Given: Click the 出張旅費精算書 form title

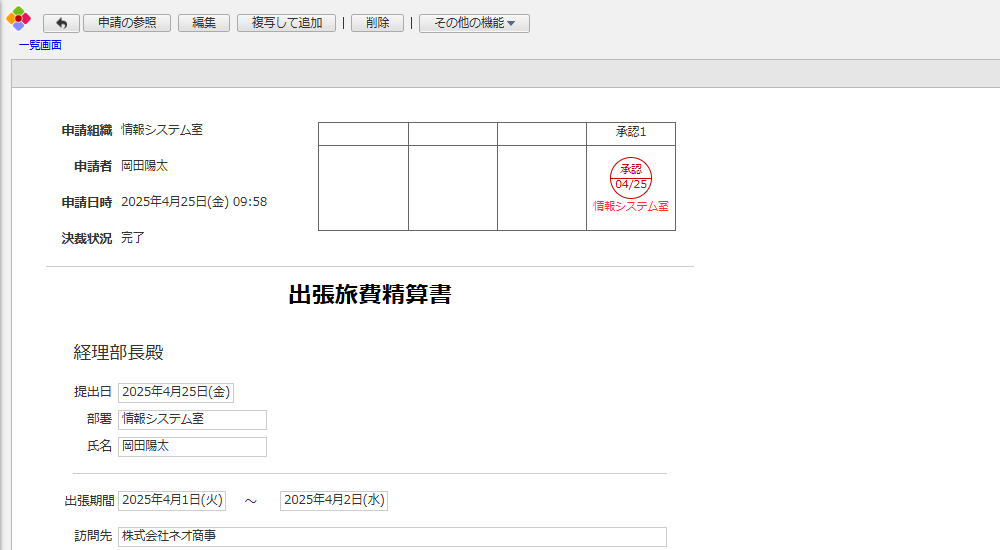Looking at the screenshot, I should pyautogui.click(x=369, y=295).
